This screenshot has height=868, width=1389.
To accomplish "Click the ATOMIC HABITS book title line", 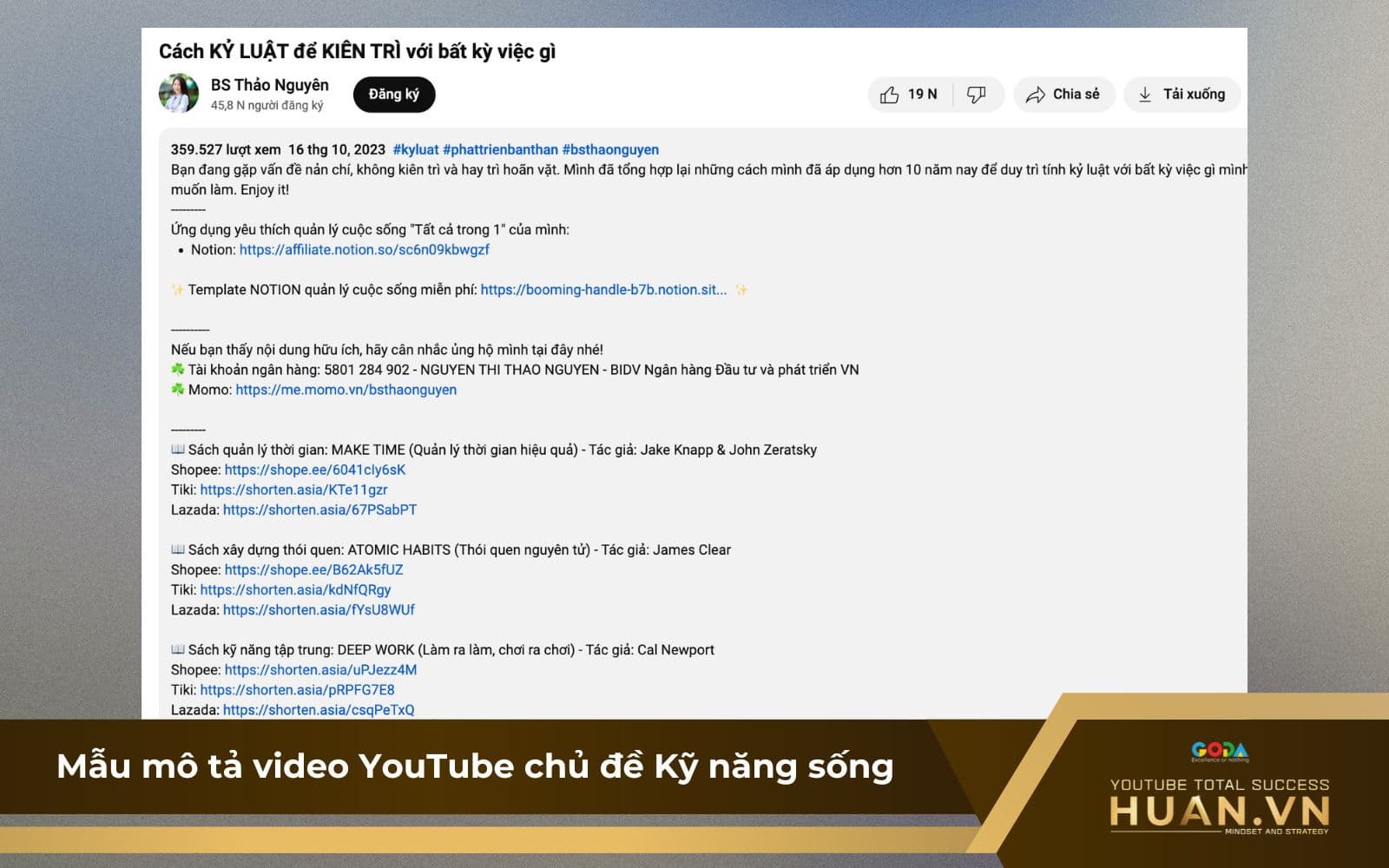I will 451,549.
